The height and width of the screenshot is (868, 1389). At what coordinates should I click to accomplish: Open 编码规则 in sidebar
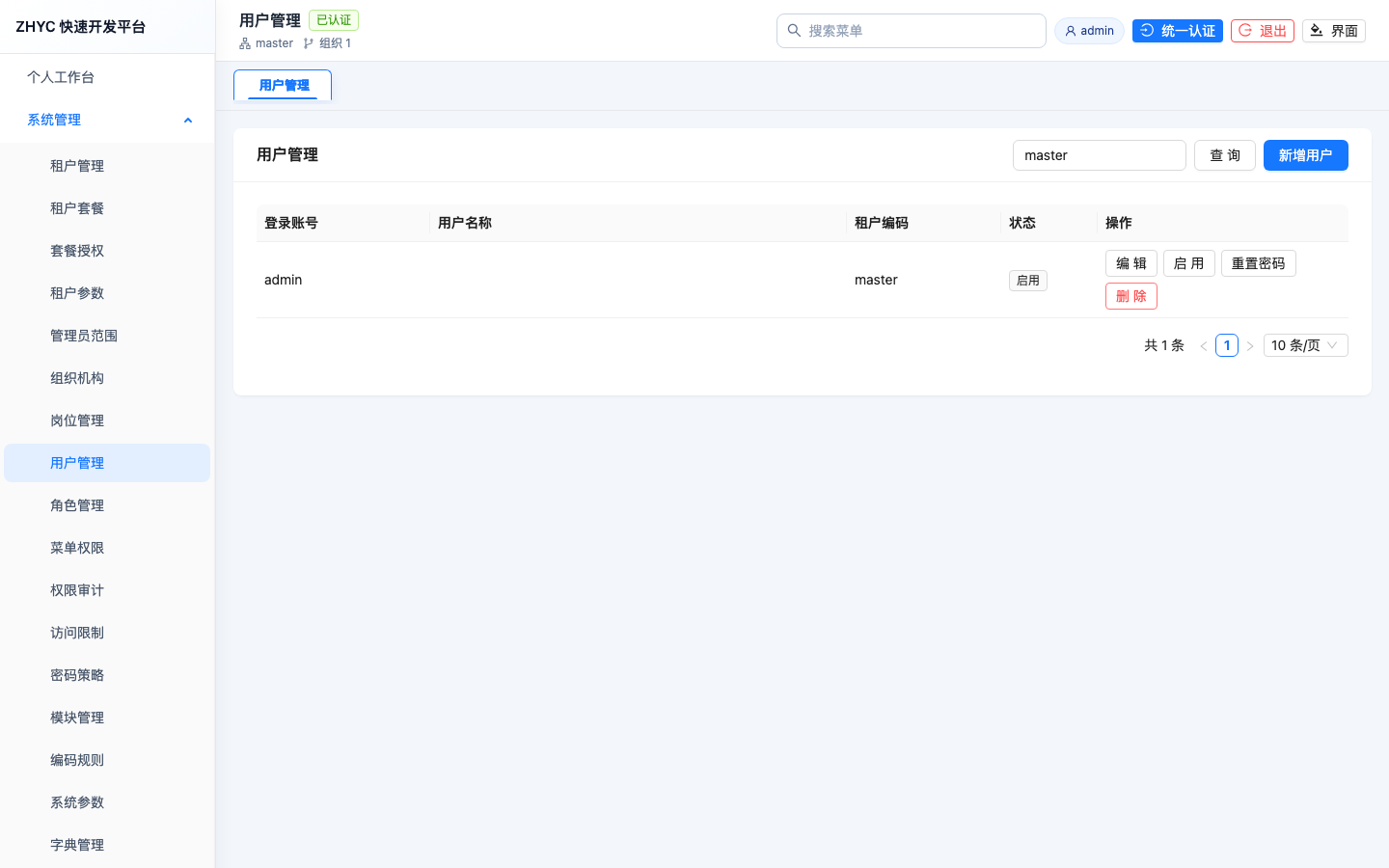click(107, 760)
